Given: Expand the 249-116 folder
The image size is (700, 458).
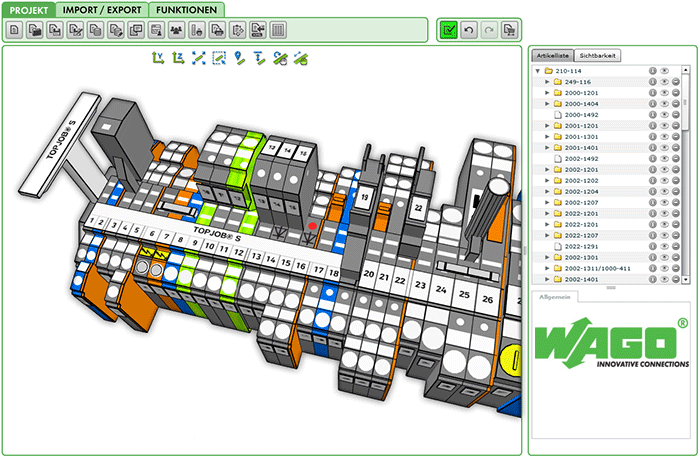Looking at the screenshot, I should [547, 82].
